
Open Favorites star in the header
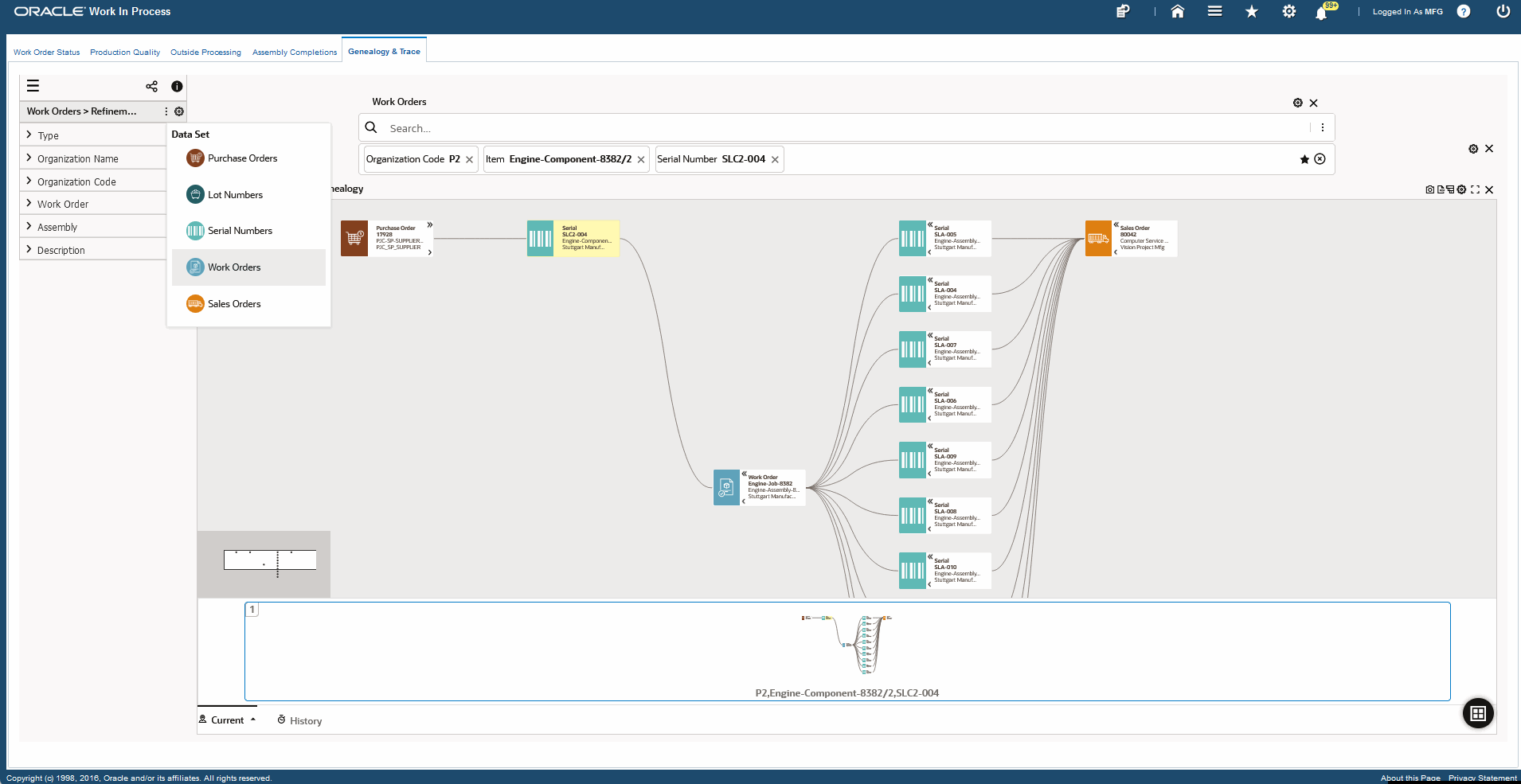[x=1252, y=11]
